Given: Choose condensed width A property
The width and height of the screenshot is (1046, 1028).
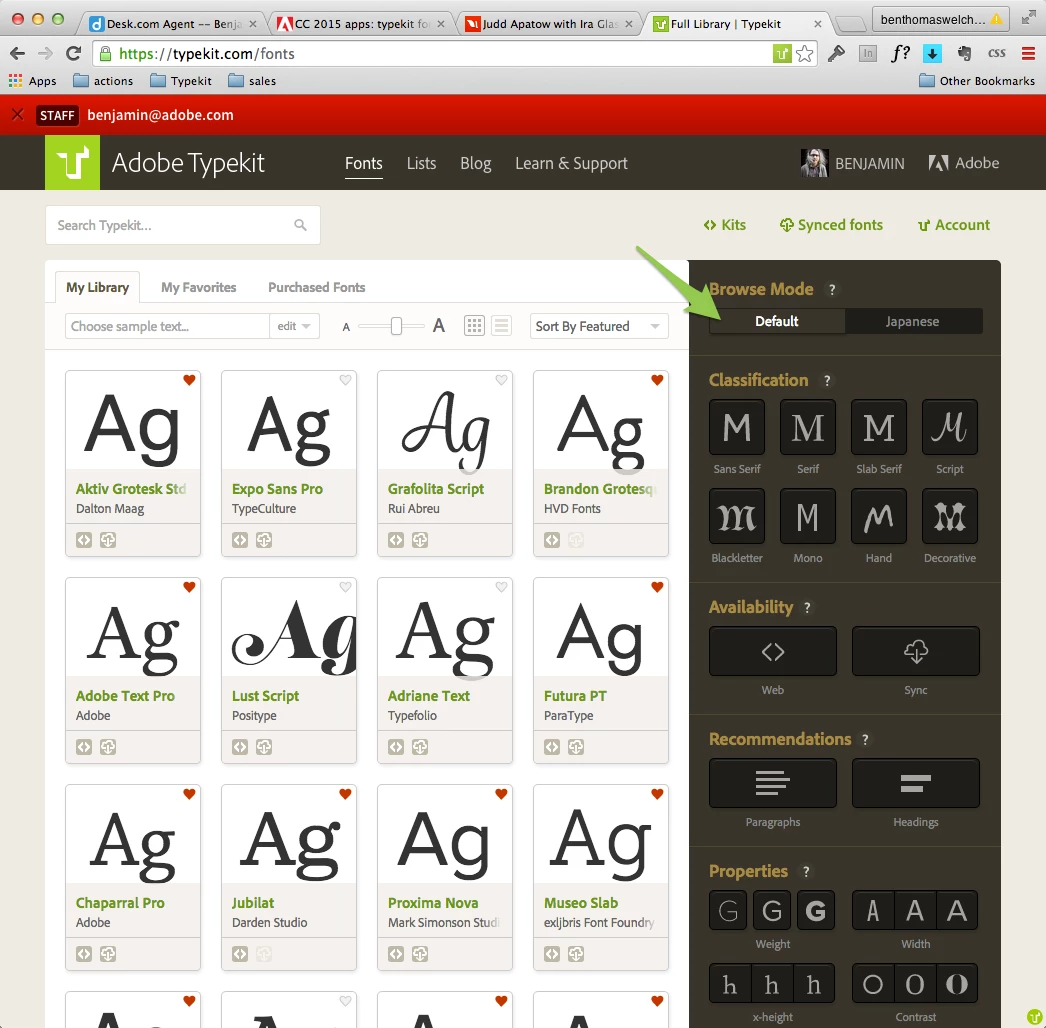Looking at the screenshot, I should click(873, 910).
